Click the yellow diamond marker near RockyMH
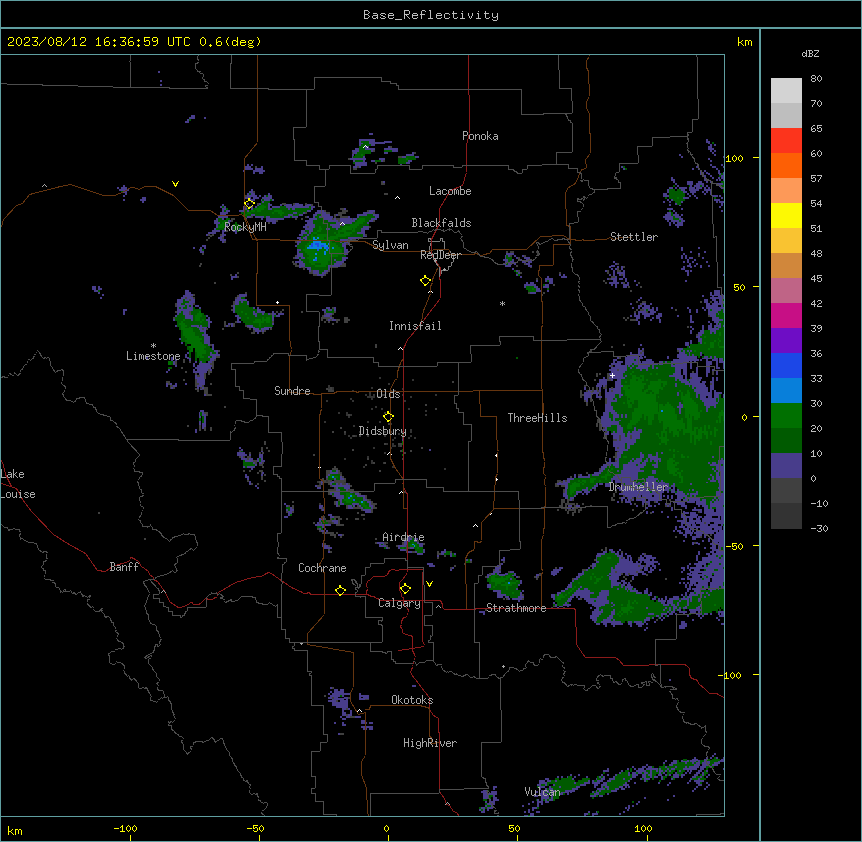862x842 pixels. pos(249,203)
